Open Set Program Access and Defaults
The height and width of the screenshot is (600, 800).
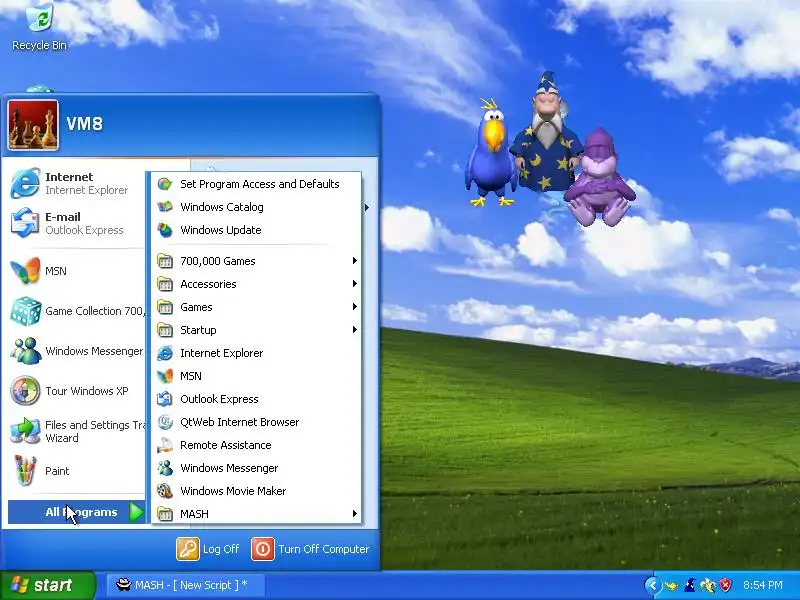tap(257, 184)
